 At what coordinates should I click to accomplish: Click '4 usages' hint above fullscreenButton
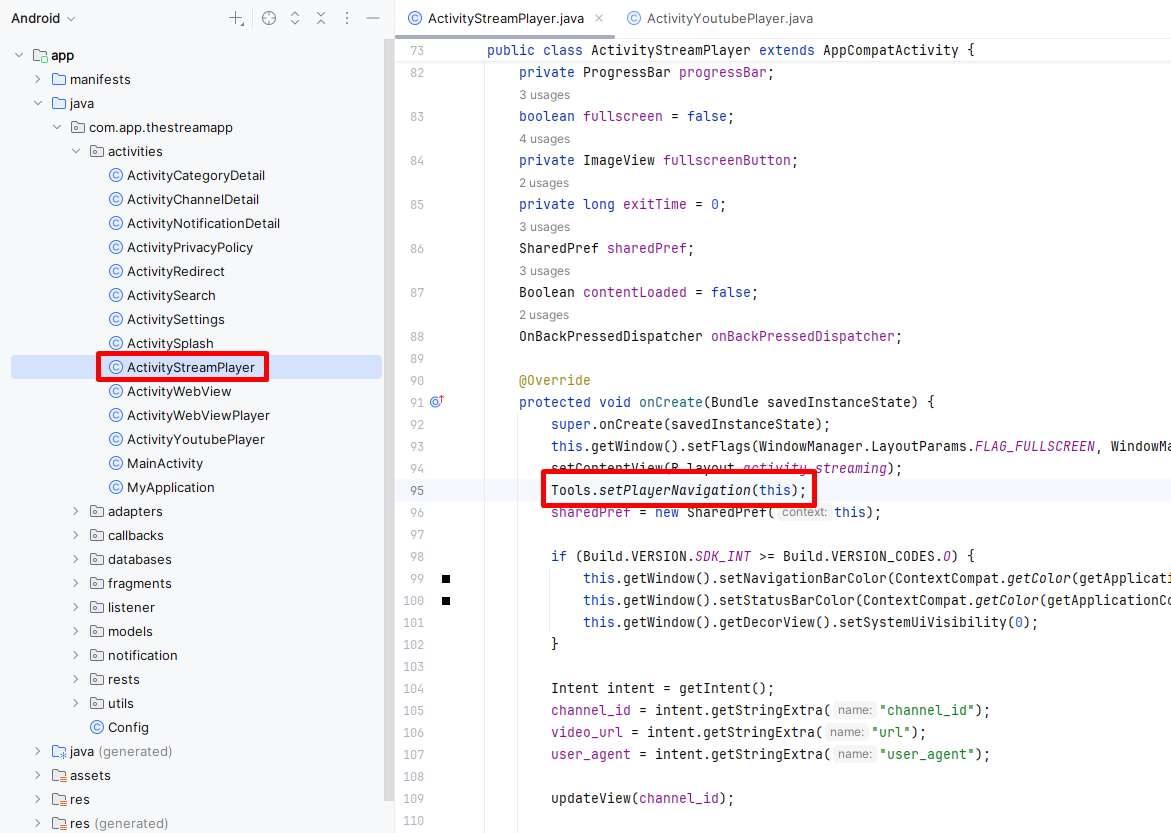click(x=544, y=139)
